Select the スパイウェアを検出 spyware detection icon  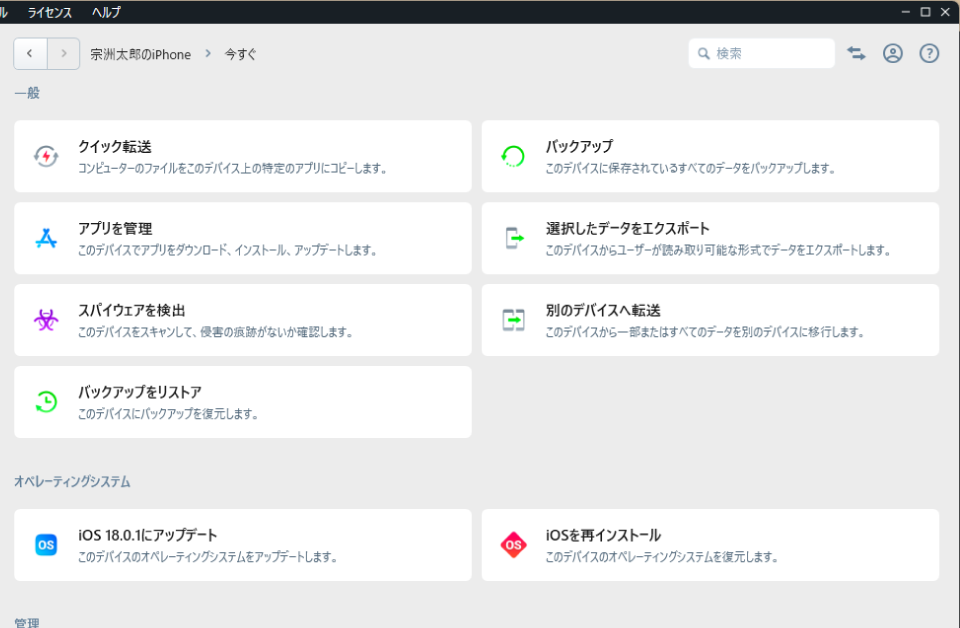pos(45,320)
